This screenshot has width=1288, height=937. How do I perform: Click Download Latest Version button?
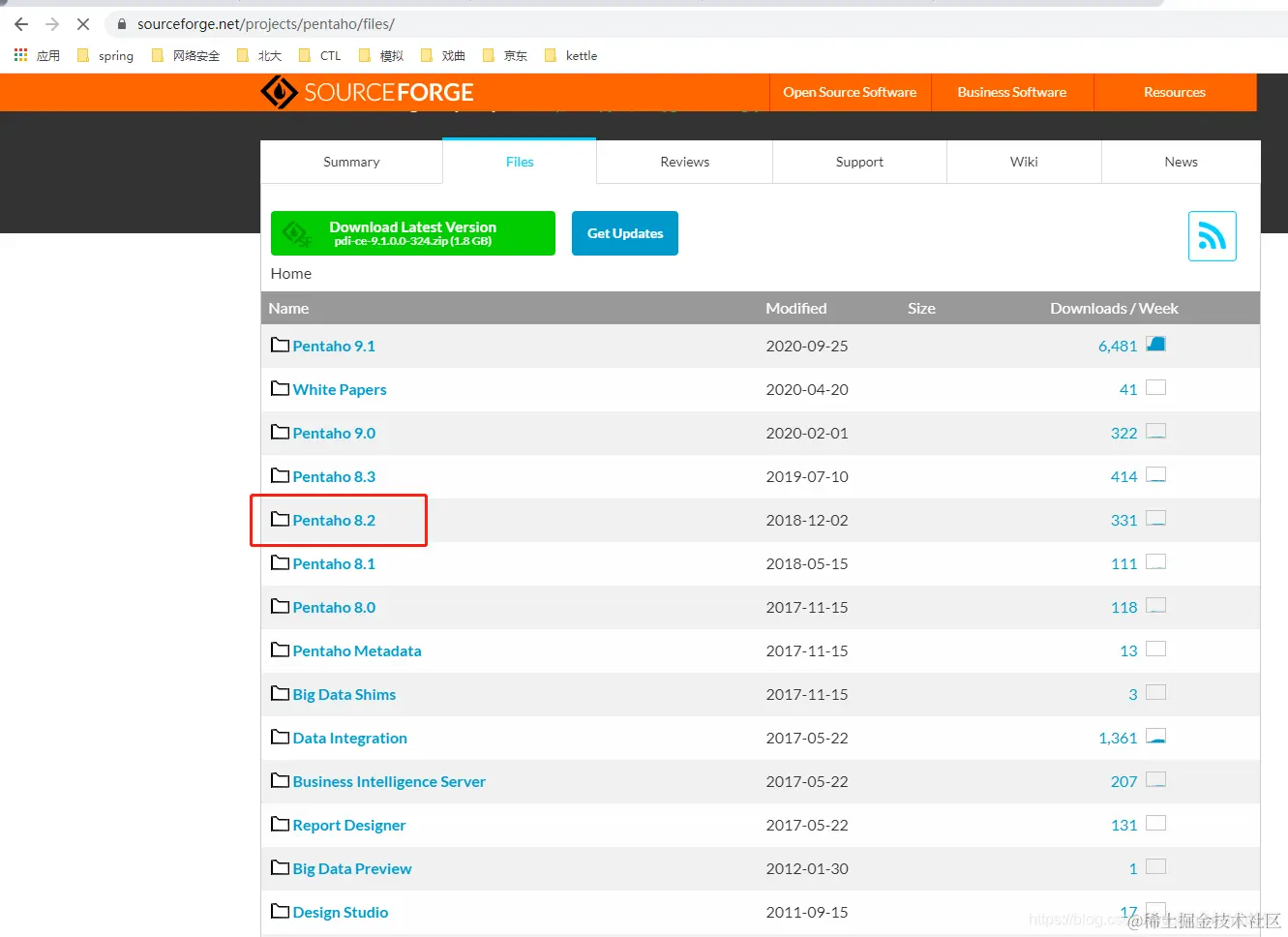click(413, 233)
